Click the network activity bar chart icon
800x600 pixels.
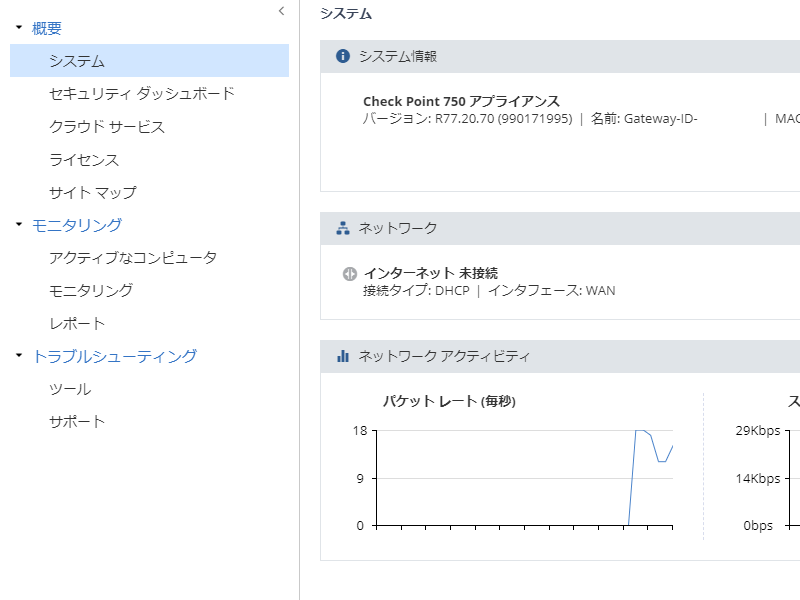tap(343, 356)
